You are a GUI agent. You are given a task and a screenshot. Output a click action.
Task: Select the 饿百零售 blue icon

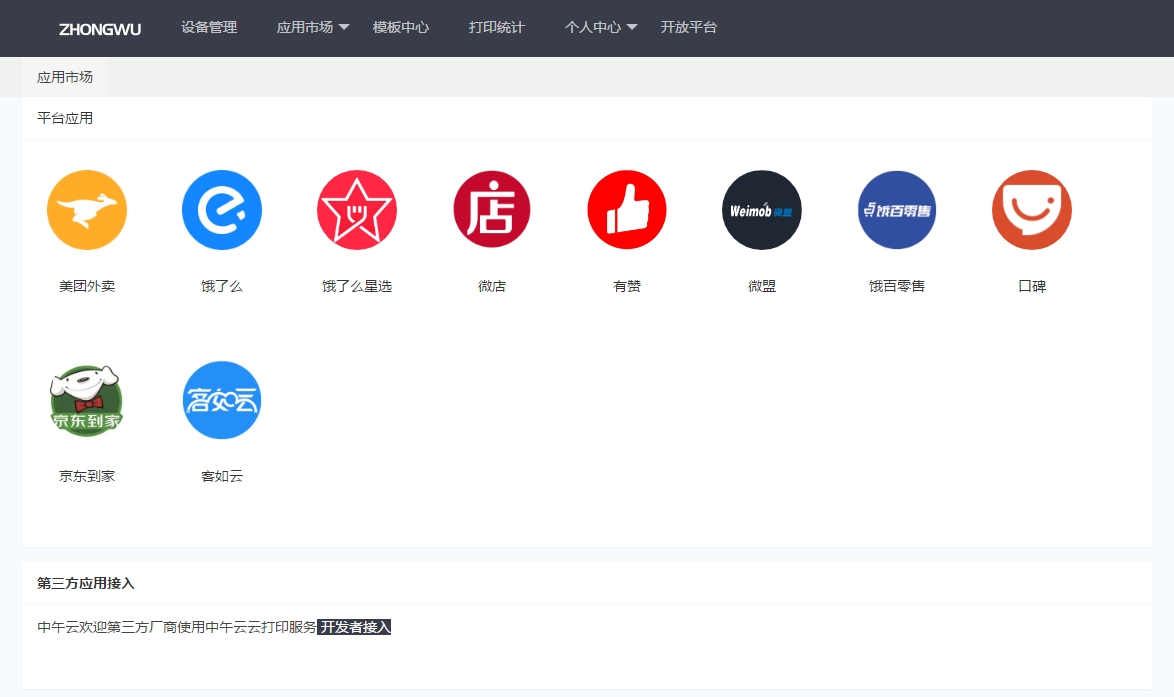point(897,210)
